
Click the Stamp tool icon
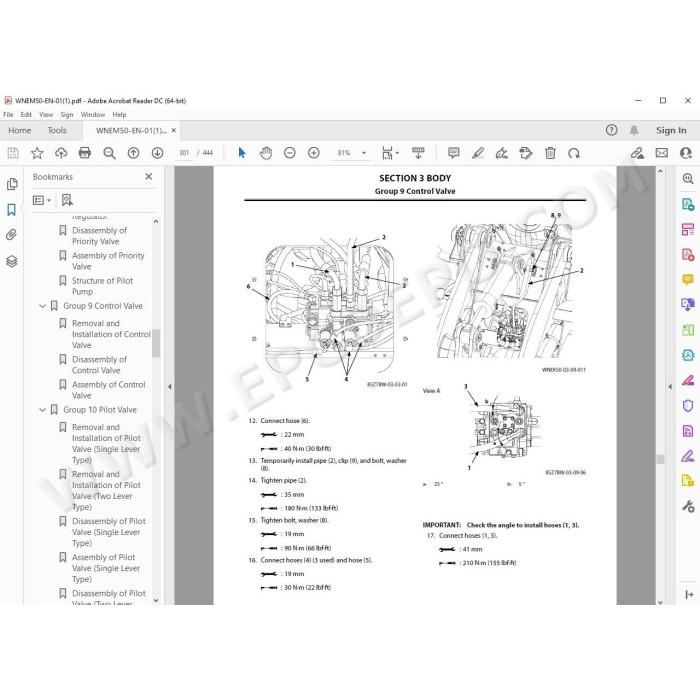pos(526,153)
